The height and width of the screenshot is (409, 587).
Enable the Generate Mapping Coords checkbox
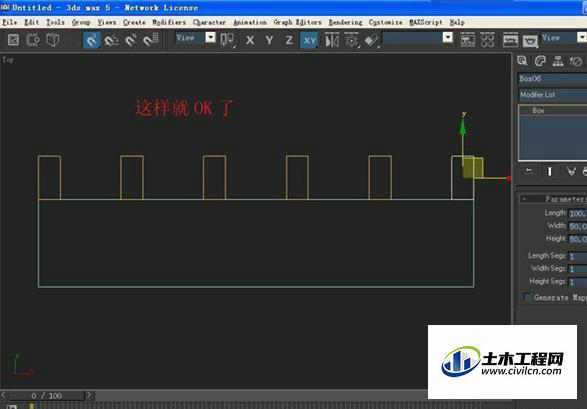[527, 297]
